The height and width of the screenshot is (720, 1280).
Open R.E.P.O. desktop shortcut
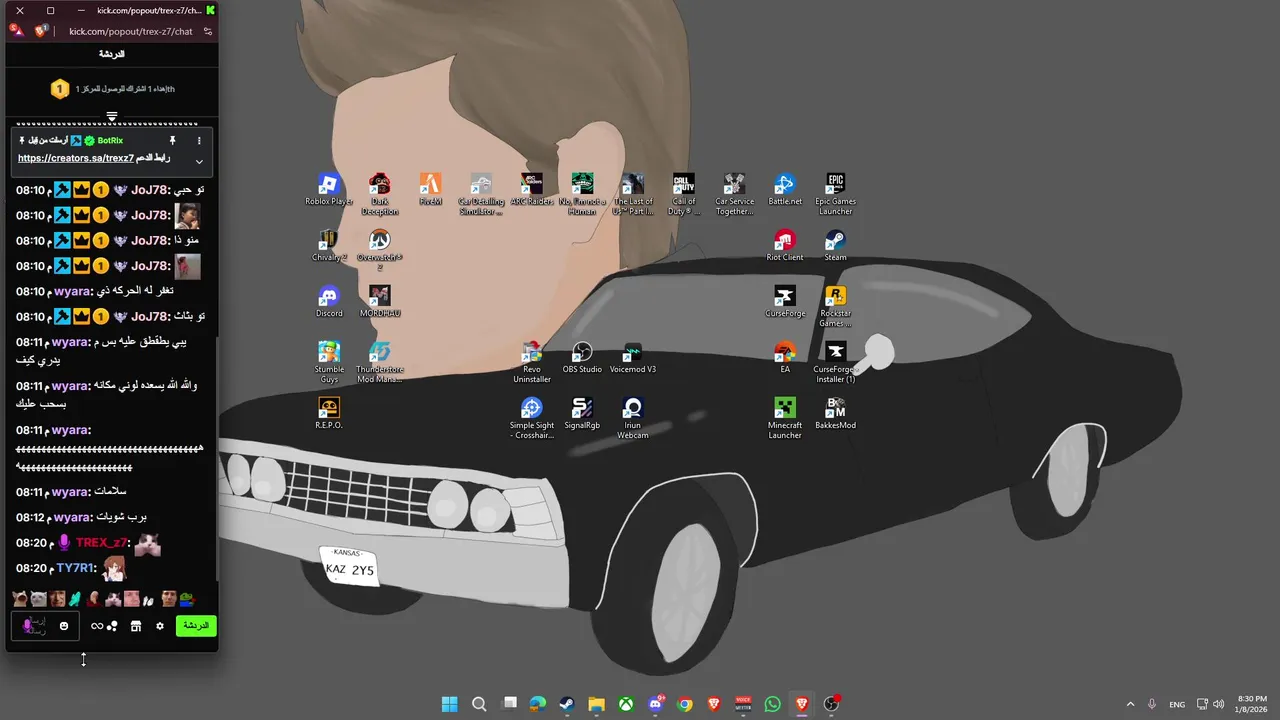pos(329,414)
